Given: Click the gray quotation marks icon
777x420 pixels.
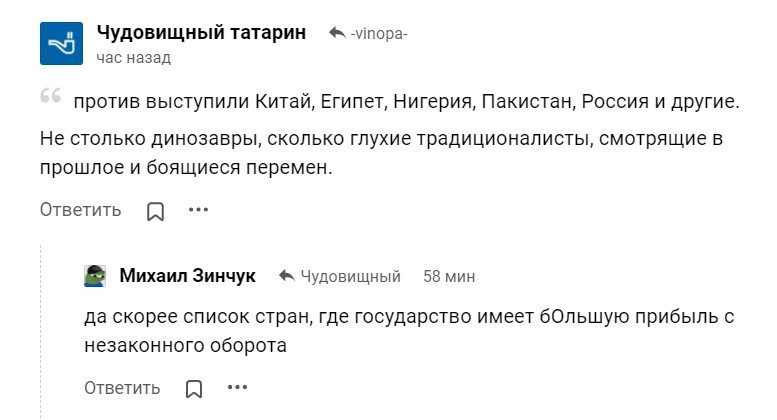Looking at the screenshot, I should click(x=51, y=99).
